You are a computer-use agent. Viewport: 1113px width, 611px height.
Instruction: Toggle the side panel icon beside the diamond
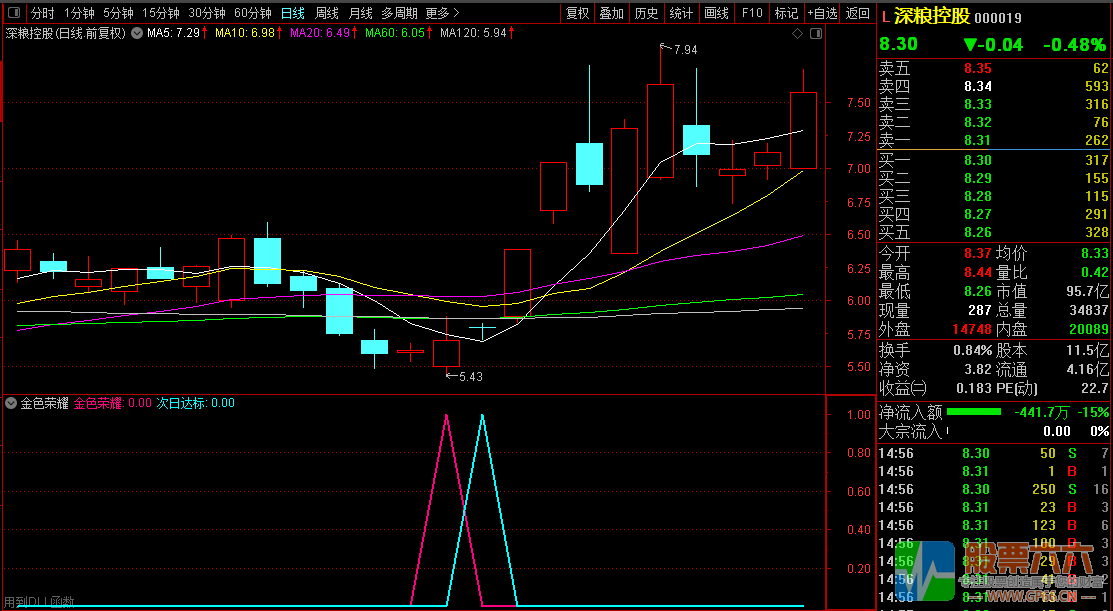(815, 33)
